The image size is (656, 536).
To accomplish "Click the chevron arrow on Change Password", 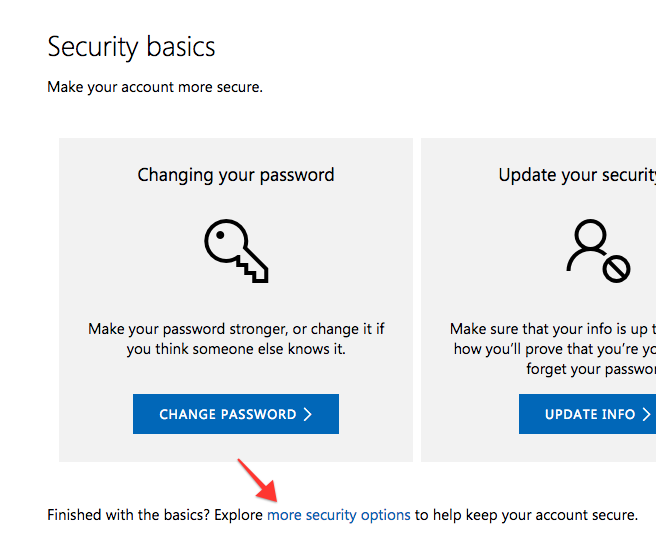I will (308, 414).
